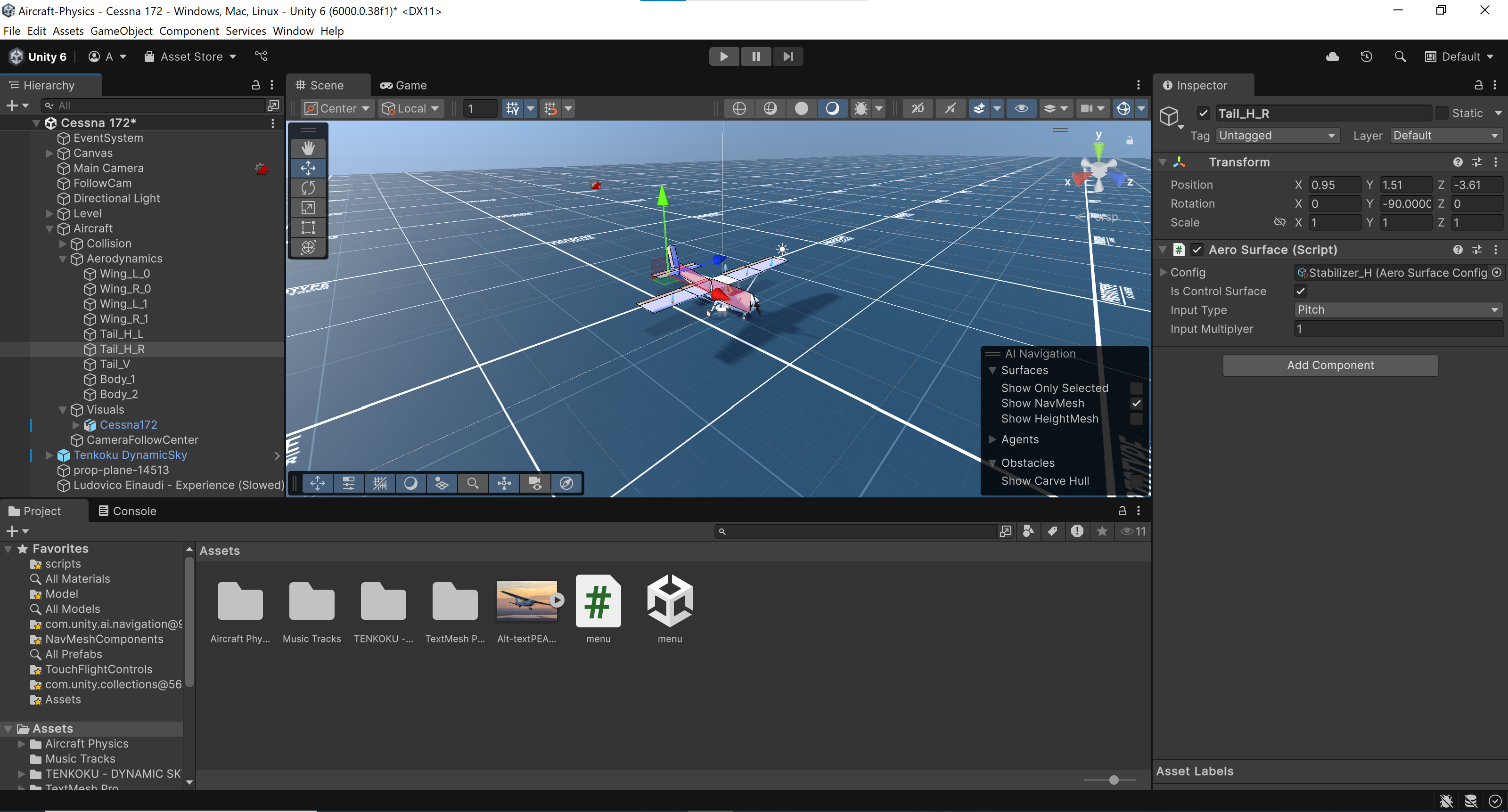Open Hierarchy add object plus button
Screen dimensions: 1508x812
pyautogui.click(x=16, y=106)
